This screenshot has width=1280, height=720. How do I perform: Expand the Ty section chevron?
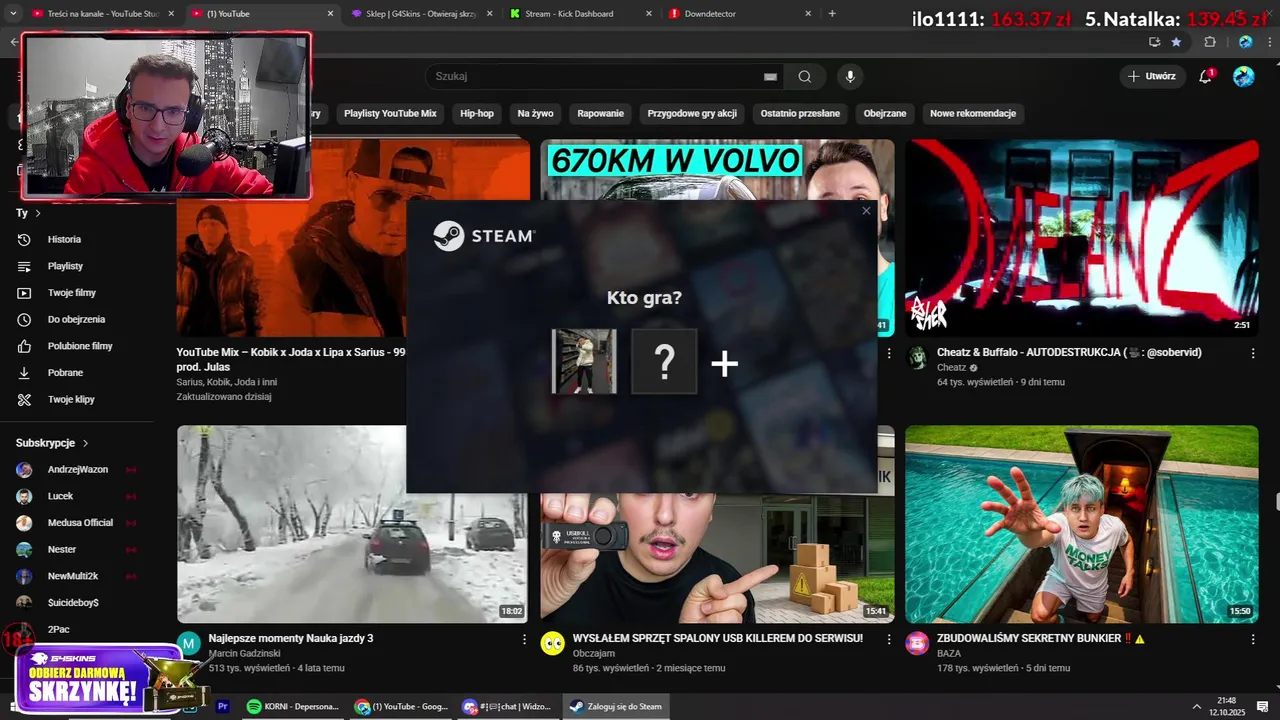[x=38, y=213]
